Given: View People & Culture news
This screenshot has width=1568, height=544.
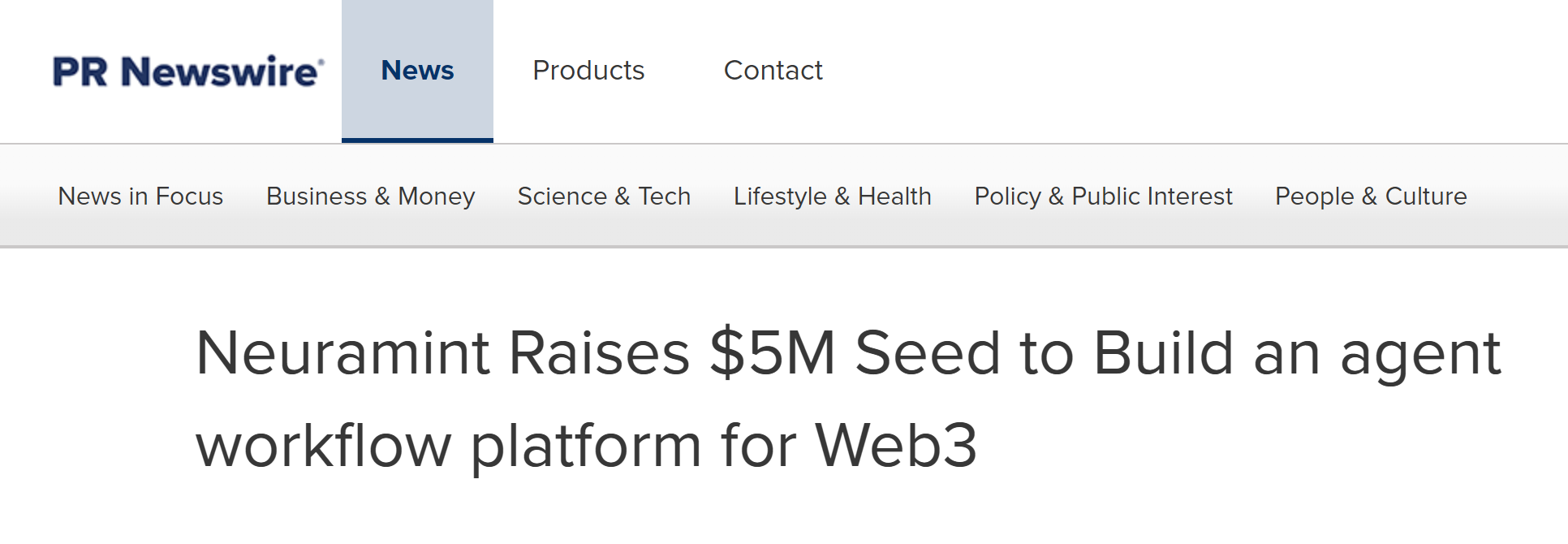Looking at the screenshot, I should 1371,196.
